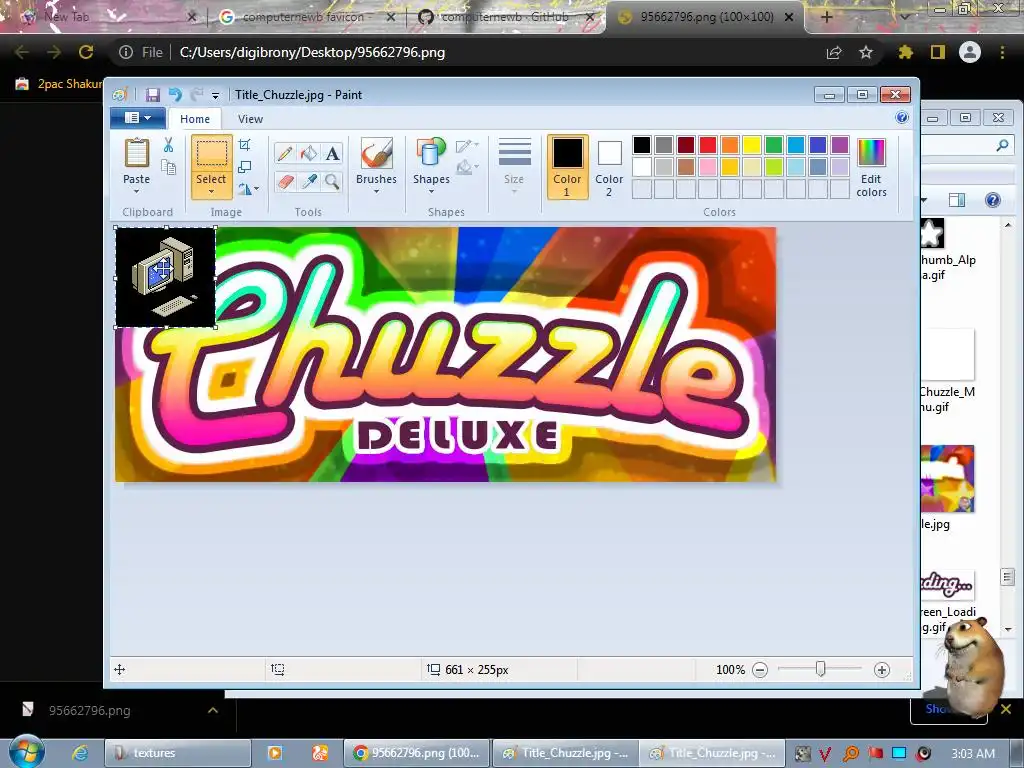Expand the Brushes dropdown arrow
The image size is (1024, 768).
coord(376,191)
